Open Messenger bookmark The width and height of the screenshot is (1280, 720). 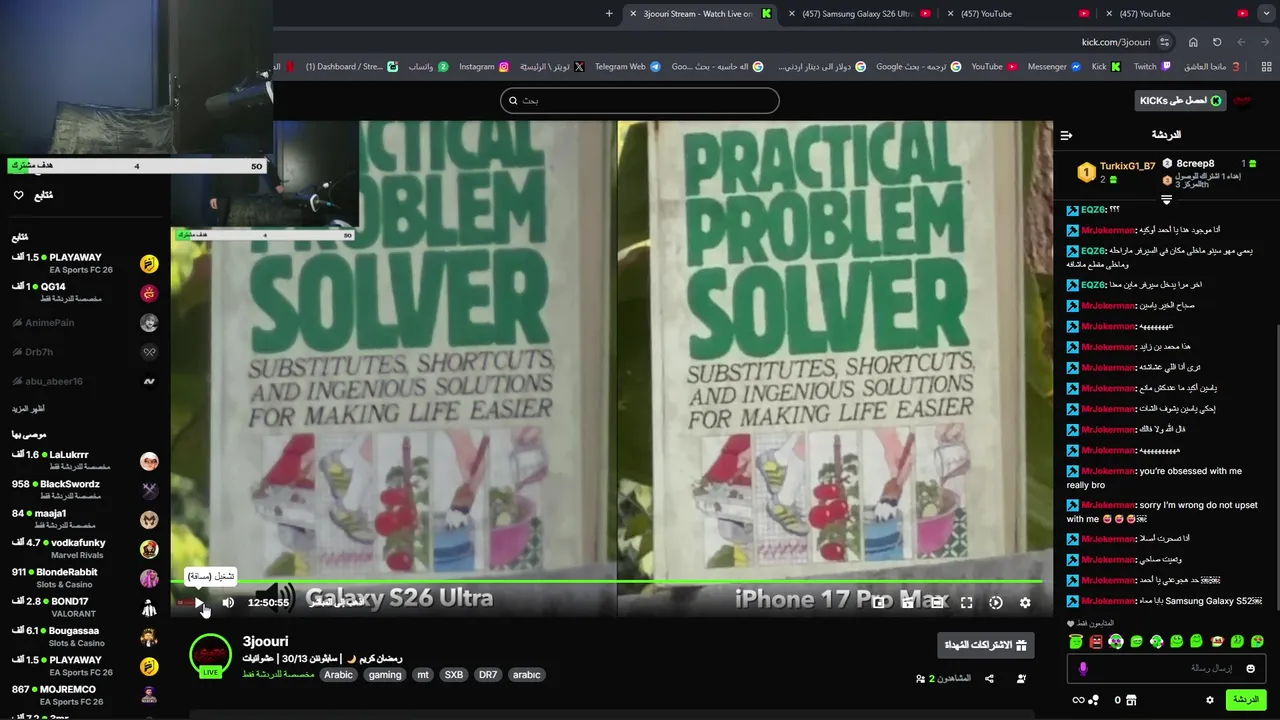pyautogui.click(x=1055, y=67)
